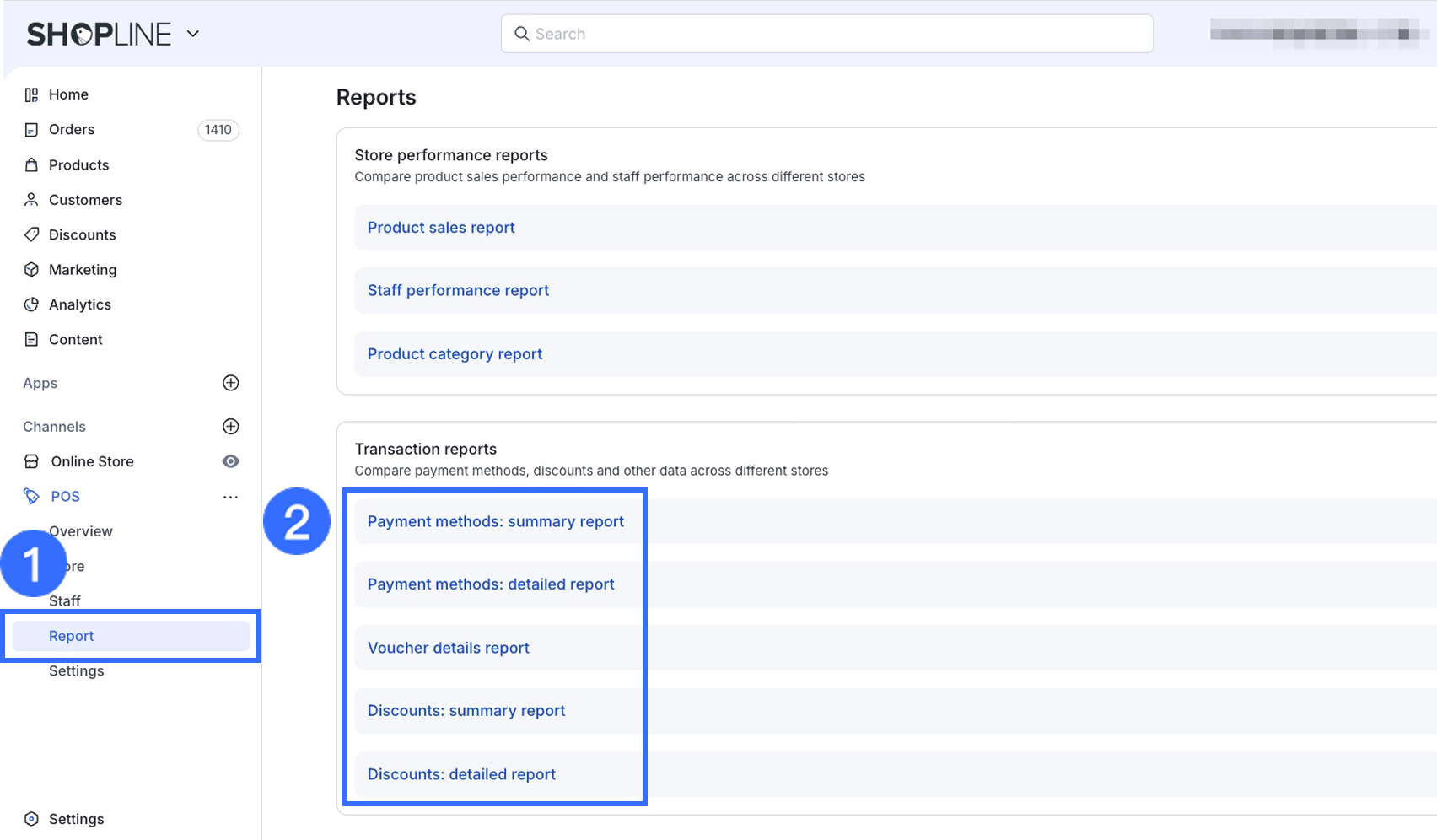This screenshot has width=1437, height=840.
Task: Expand the SHOPLINE store dropdown chevron
Action: click(x=193, y=34)
